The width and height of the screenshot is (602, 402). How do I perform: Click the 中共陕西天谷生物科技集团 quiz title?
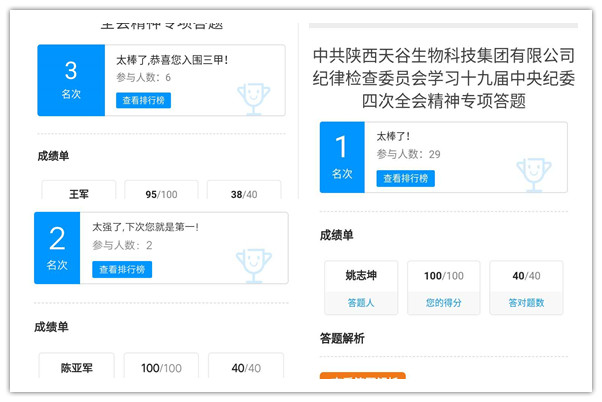[x=444, y=77]
